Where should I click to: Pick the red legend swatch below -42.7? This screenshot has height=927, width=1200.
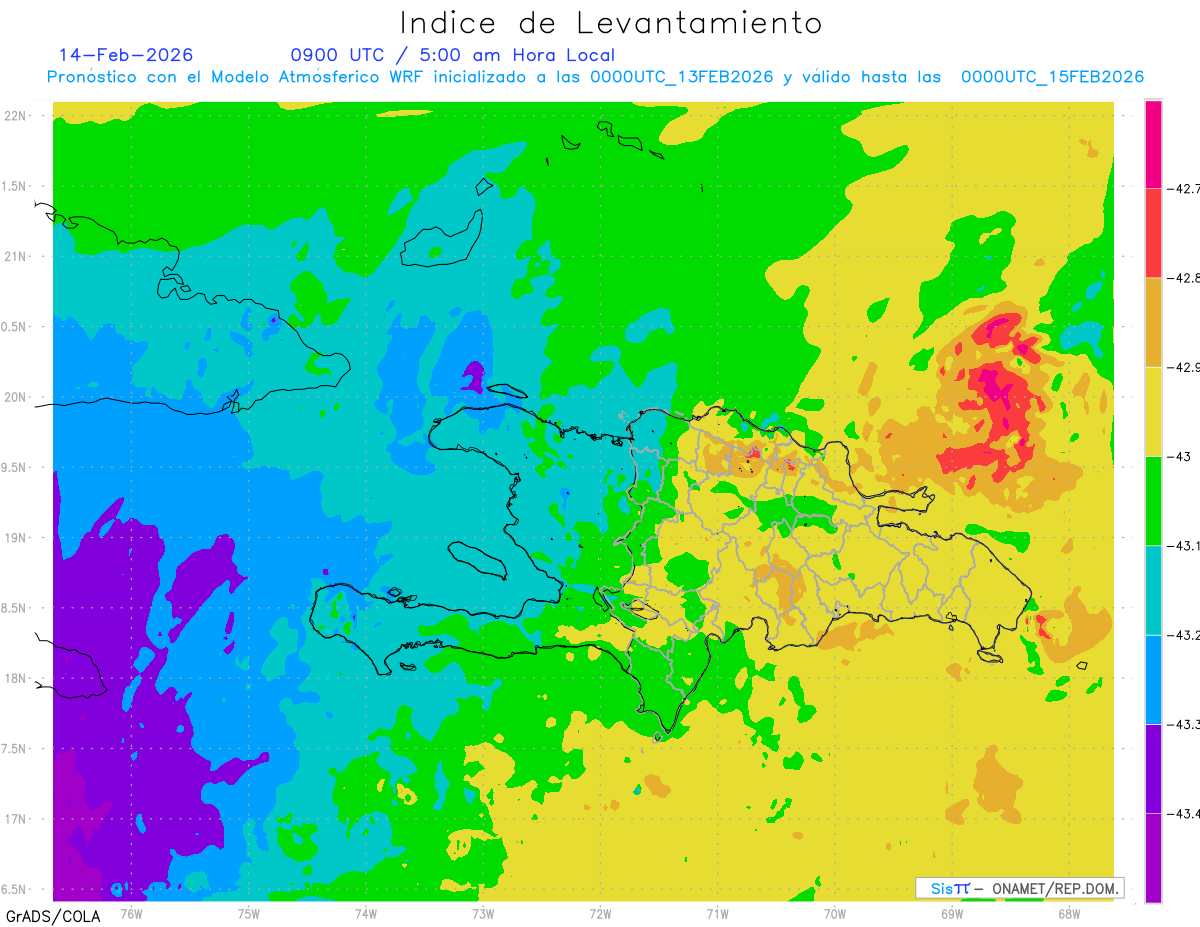[1153, 233]
